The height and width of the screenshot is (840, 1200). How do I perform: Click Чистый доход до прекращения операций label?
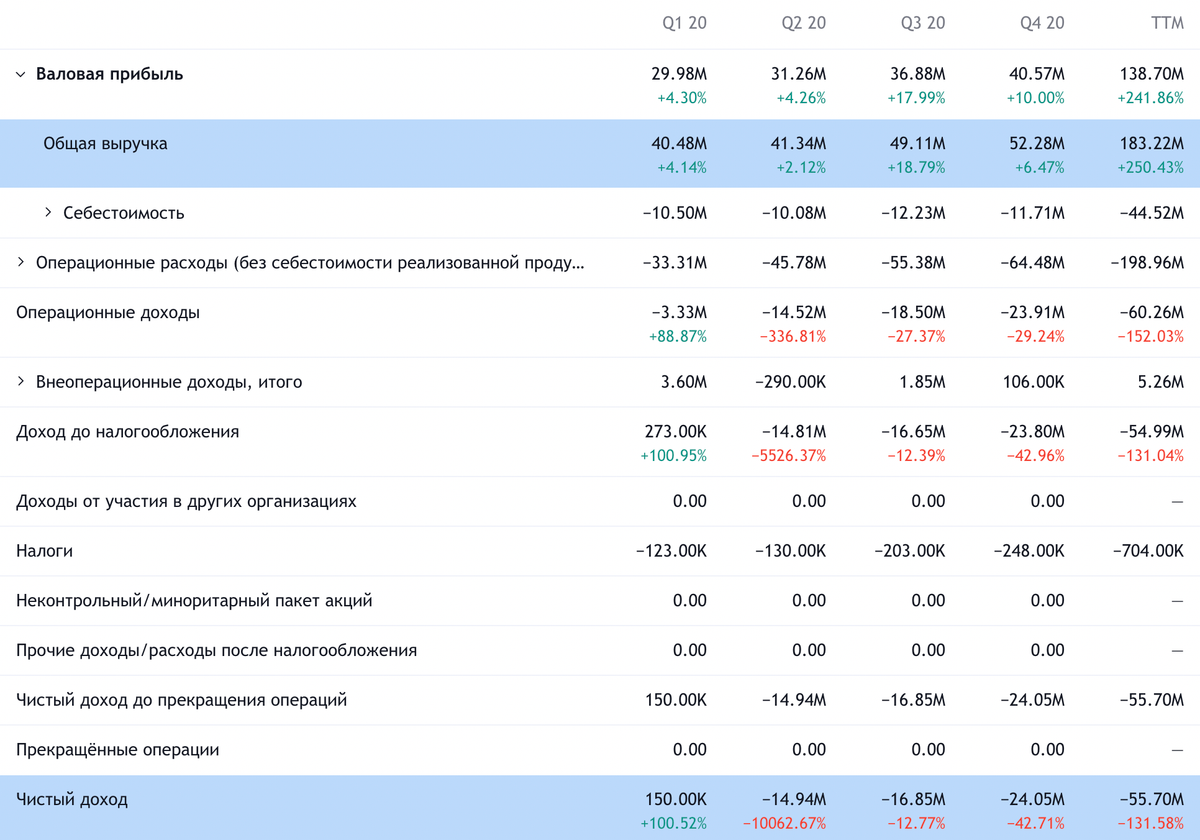tap(181, 700)
